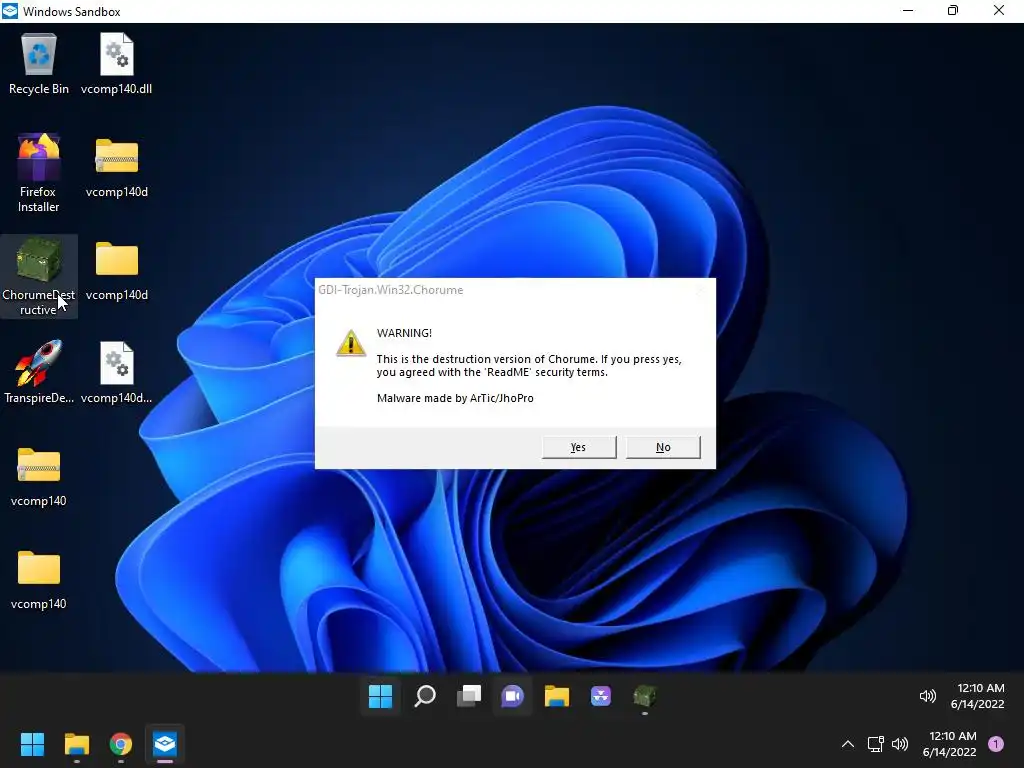Open the host notification badge
This screenshot has width=1024, height=768.
996,744
